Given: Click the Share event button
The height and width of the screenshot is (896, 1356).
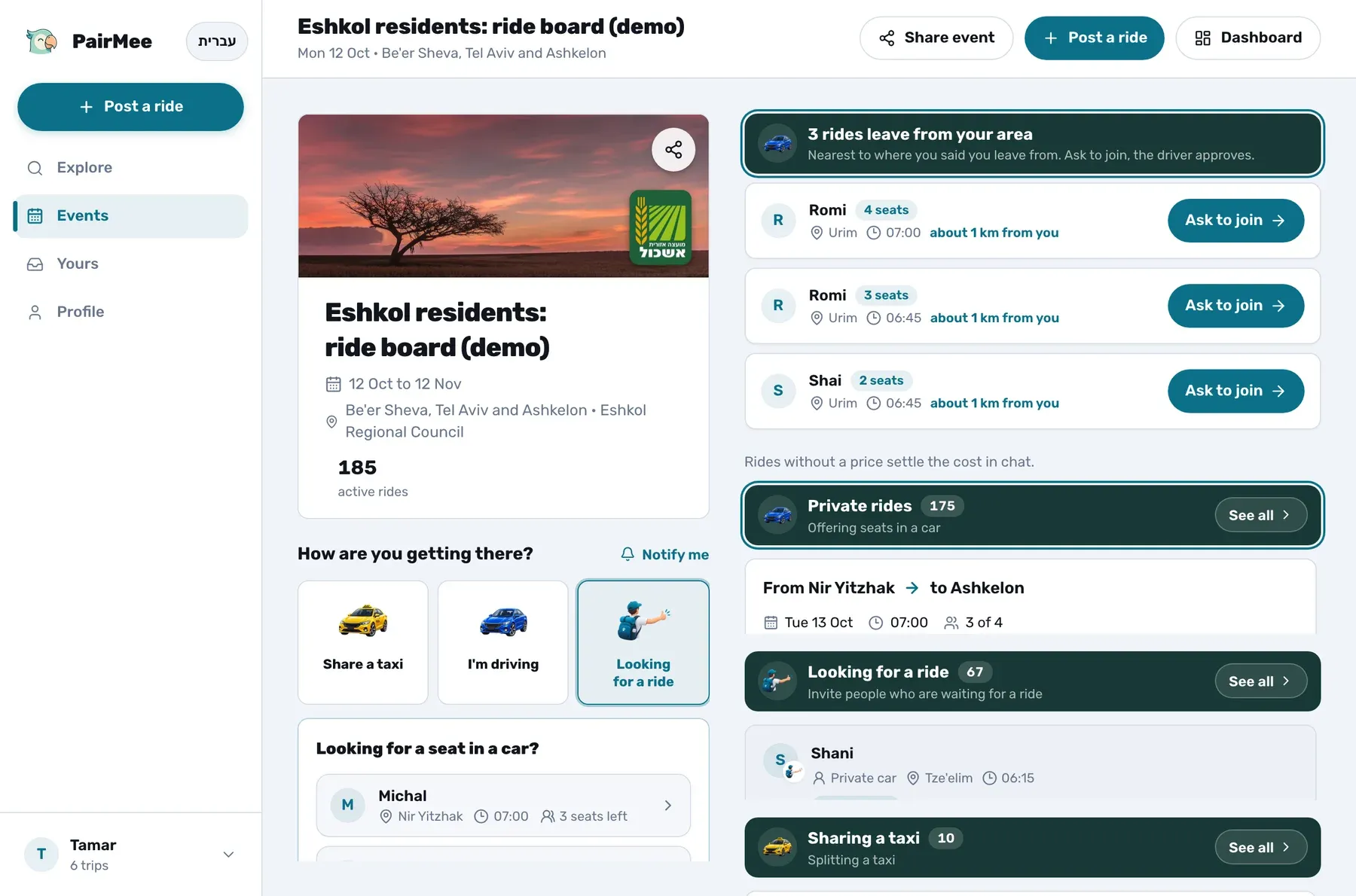Looking at the screenshot, I should coord(936,38).
